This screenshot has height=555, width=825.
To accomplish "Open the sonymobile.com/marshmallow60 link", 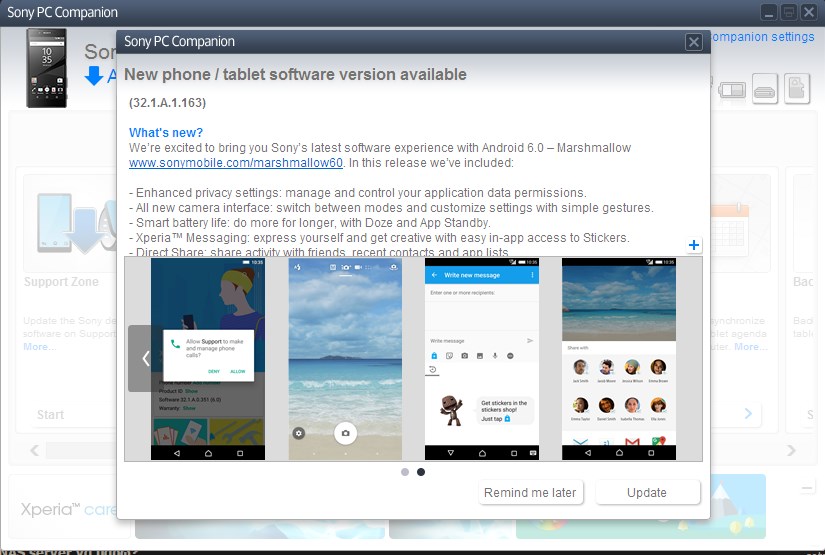I will pos(236,162).
